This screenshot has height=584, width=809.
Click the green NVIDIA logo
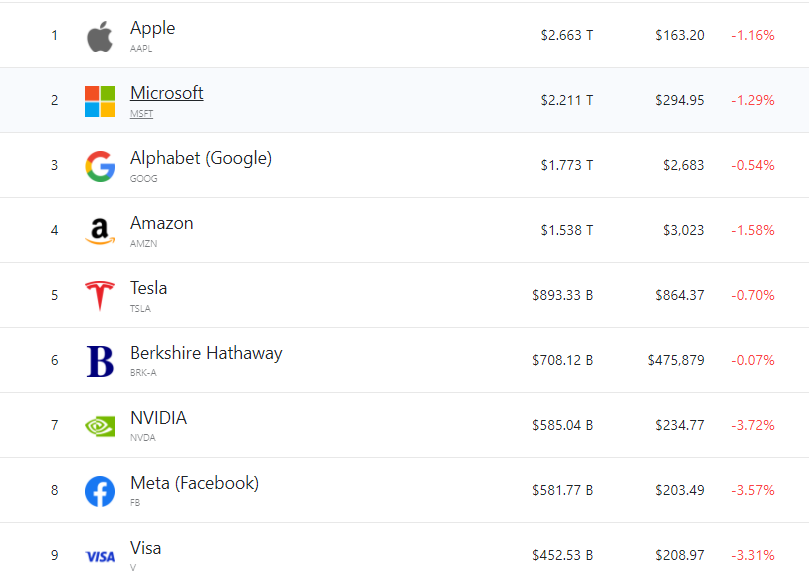[99, 426]
